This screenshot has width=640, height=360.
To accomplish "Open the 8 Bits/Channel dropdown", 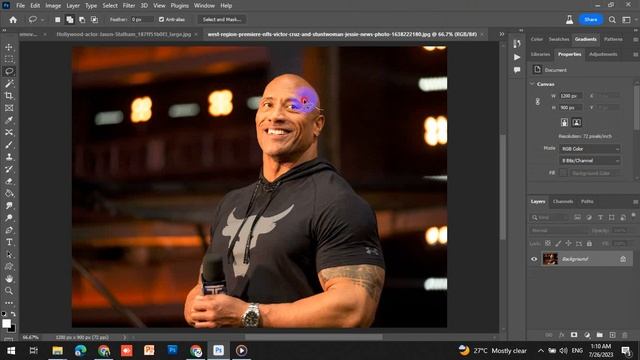I will click(589, 161).
